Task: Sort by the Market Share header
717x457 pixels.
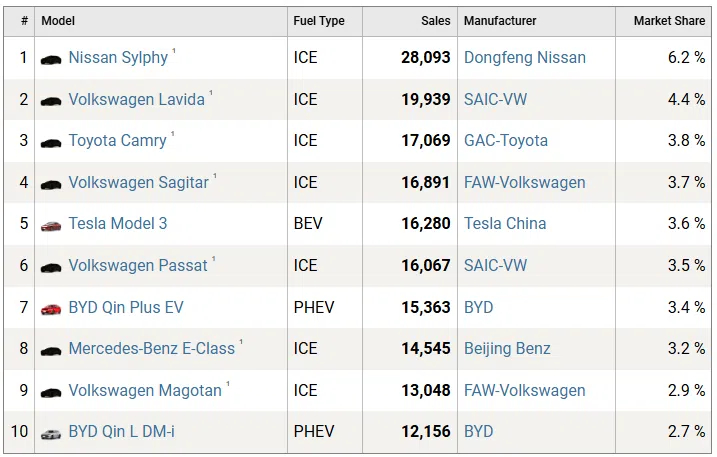Action: [669, 21]
